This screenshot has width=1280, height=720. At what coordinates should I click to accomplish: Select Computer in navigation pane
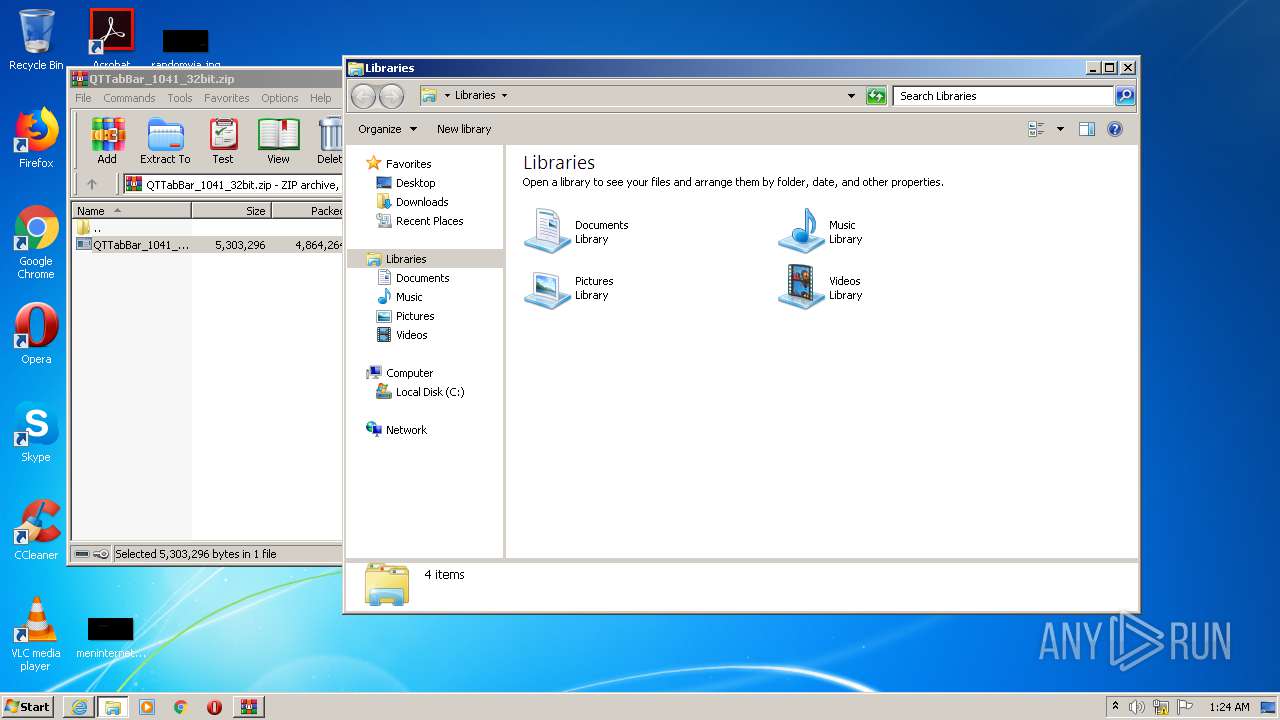pos(409,373)
